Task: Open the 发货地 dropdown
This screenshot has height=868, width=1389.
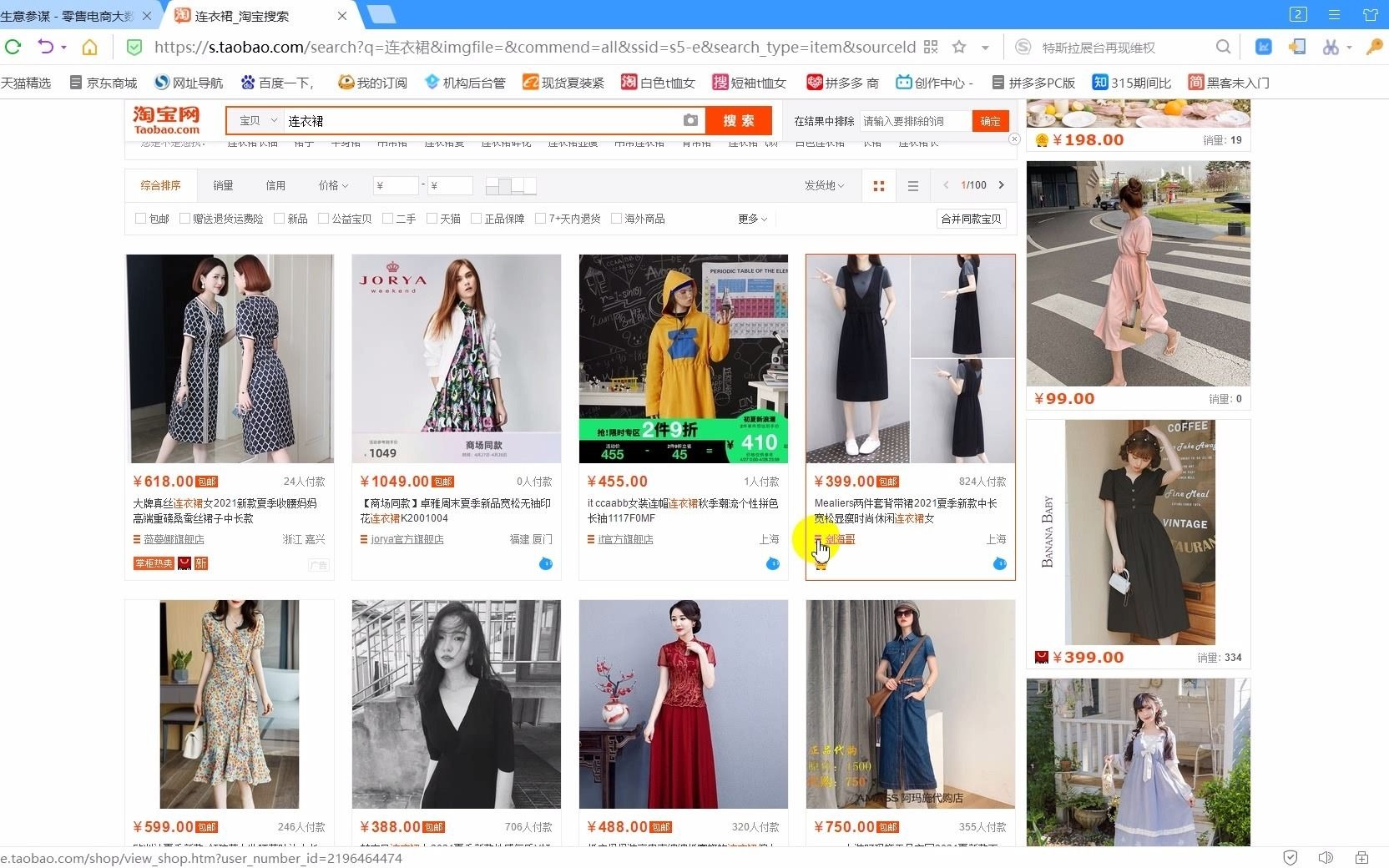Action: tap(824, 185)
